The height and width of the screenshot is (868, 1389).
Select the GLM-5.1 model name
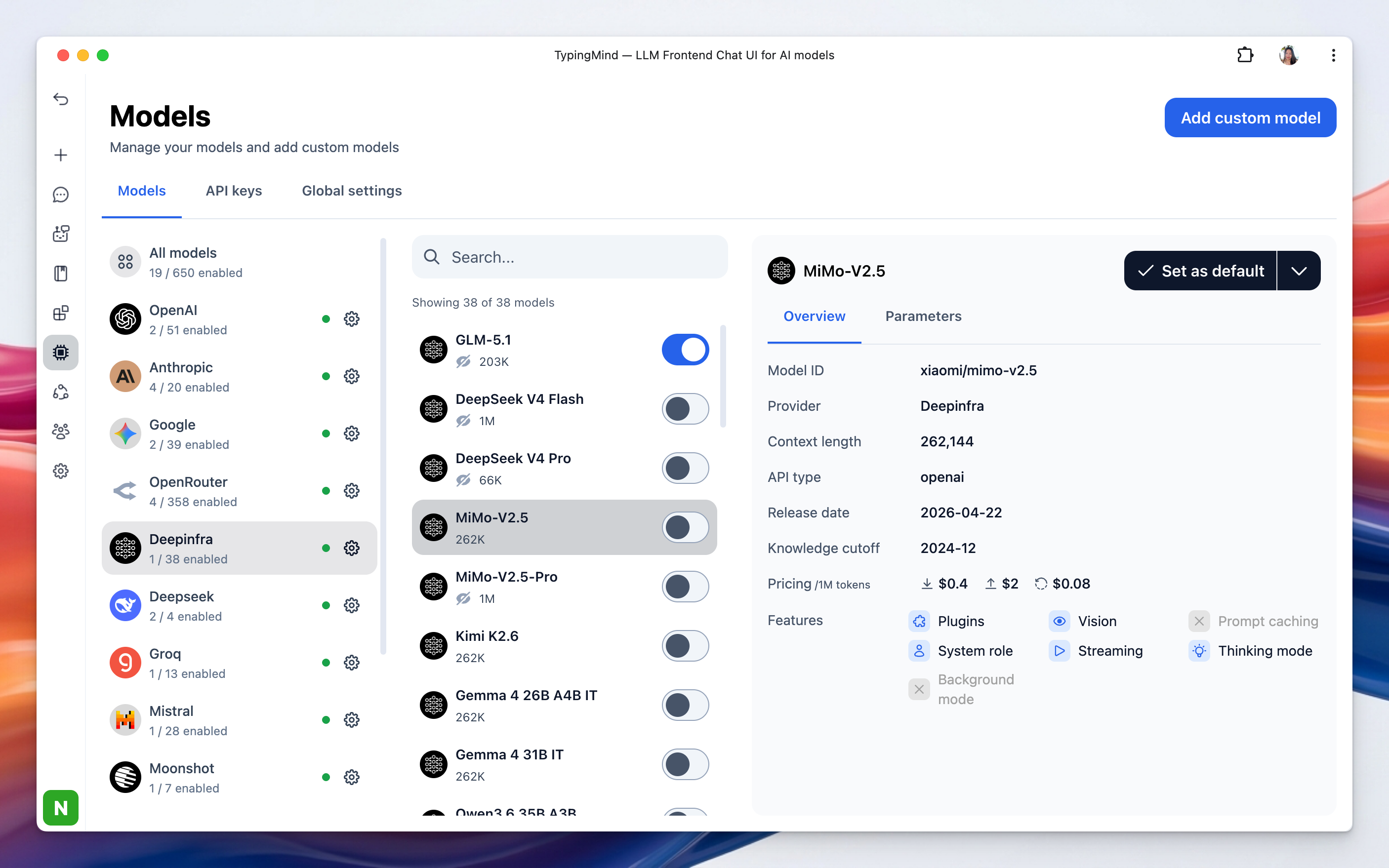point(483,340)
